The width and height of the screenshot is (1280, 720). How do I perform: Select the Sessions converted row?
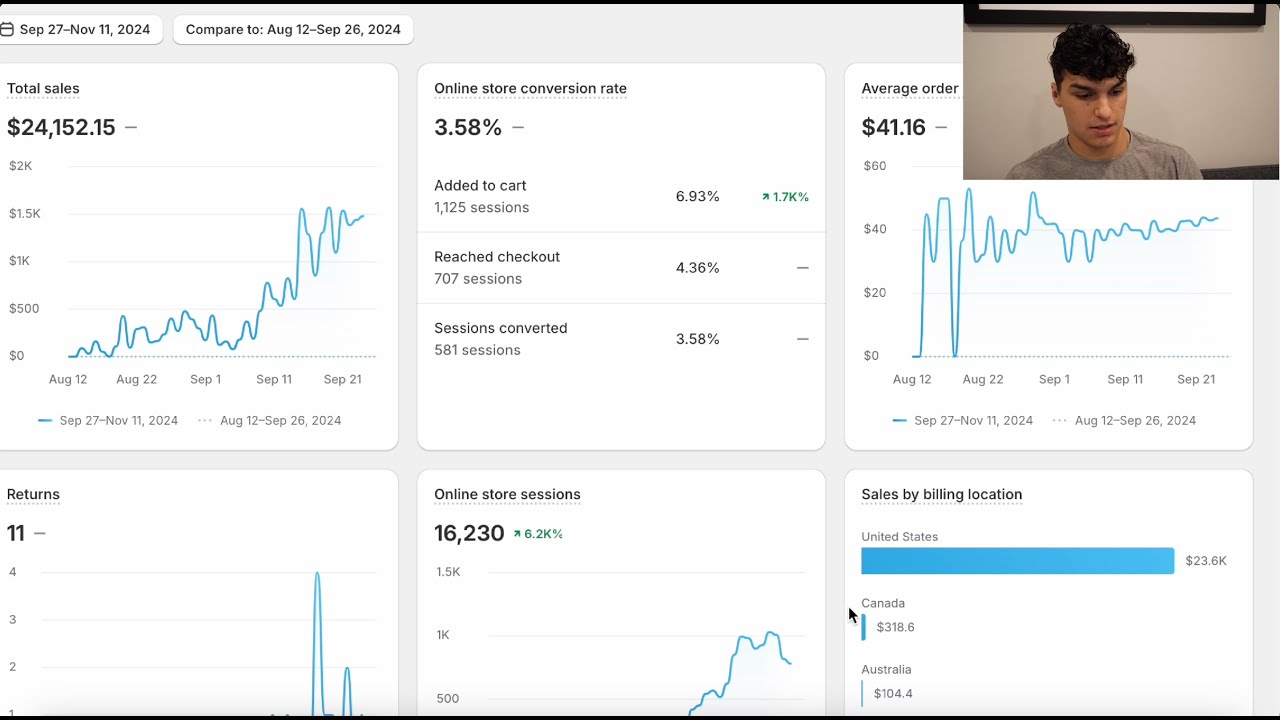[x=620, y=339]
